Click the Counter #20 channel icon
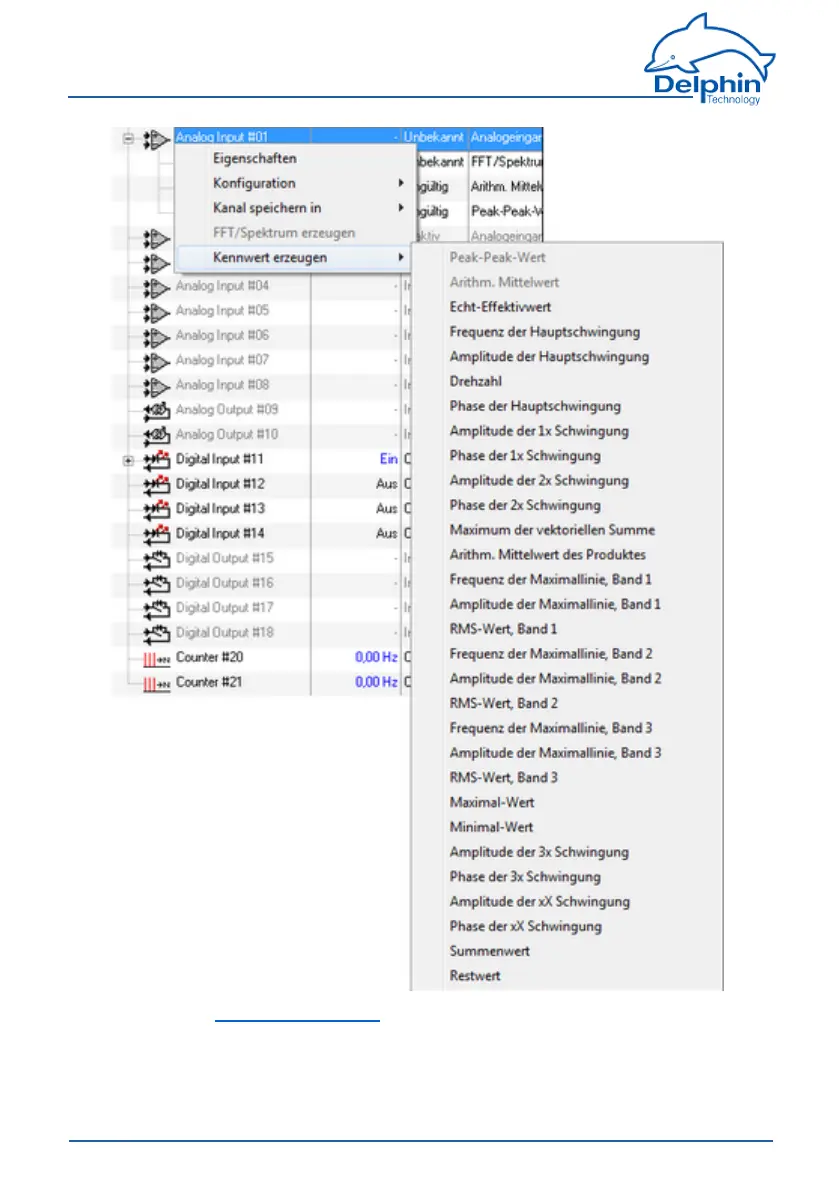 (156, 659)
